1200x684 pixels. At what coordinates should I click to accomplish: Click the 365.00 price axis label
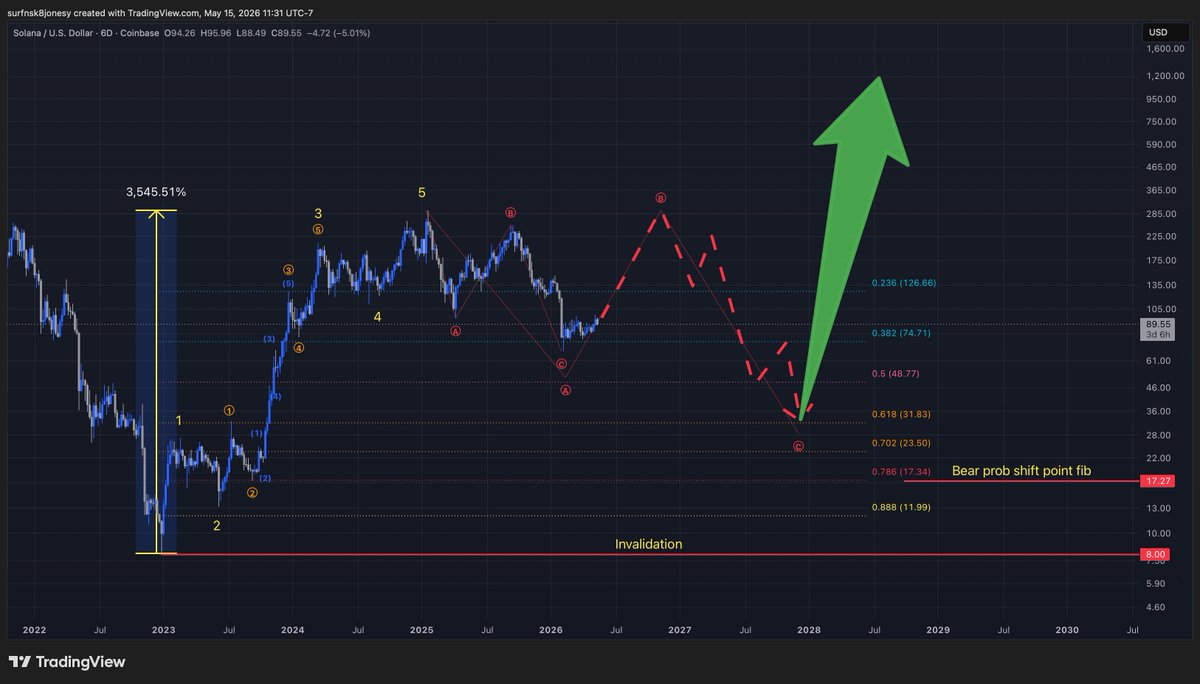(x=1160, y=190)
